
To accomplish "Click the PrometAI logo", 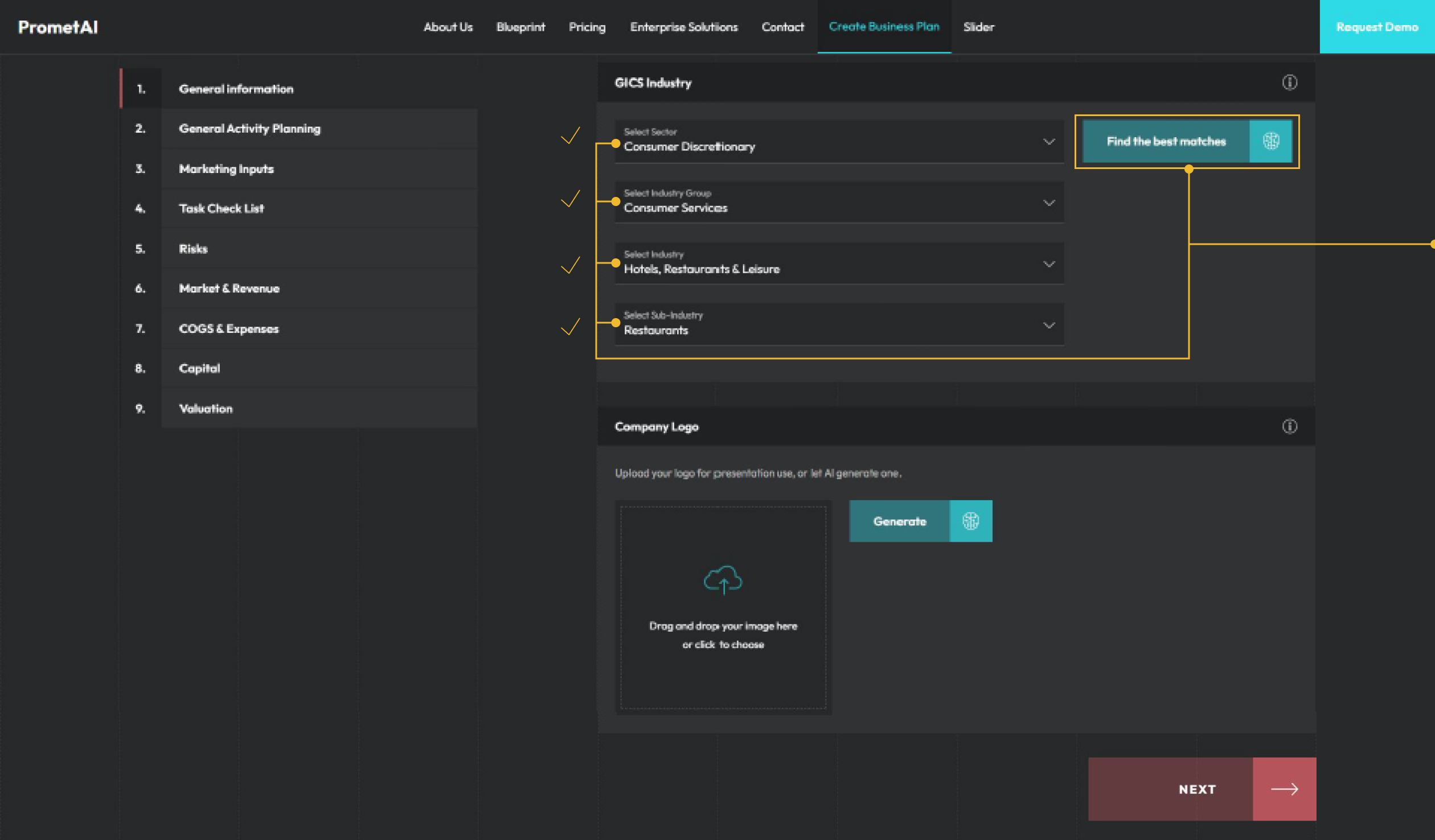I will [58, 27].
